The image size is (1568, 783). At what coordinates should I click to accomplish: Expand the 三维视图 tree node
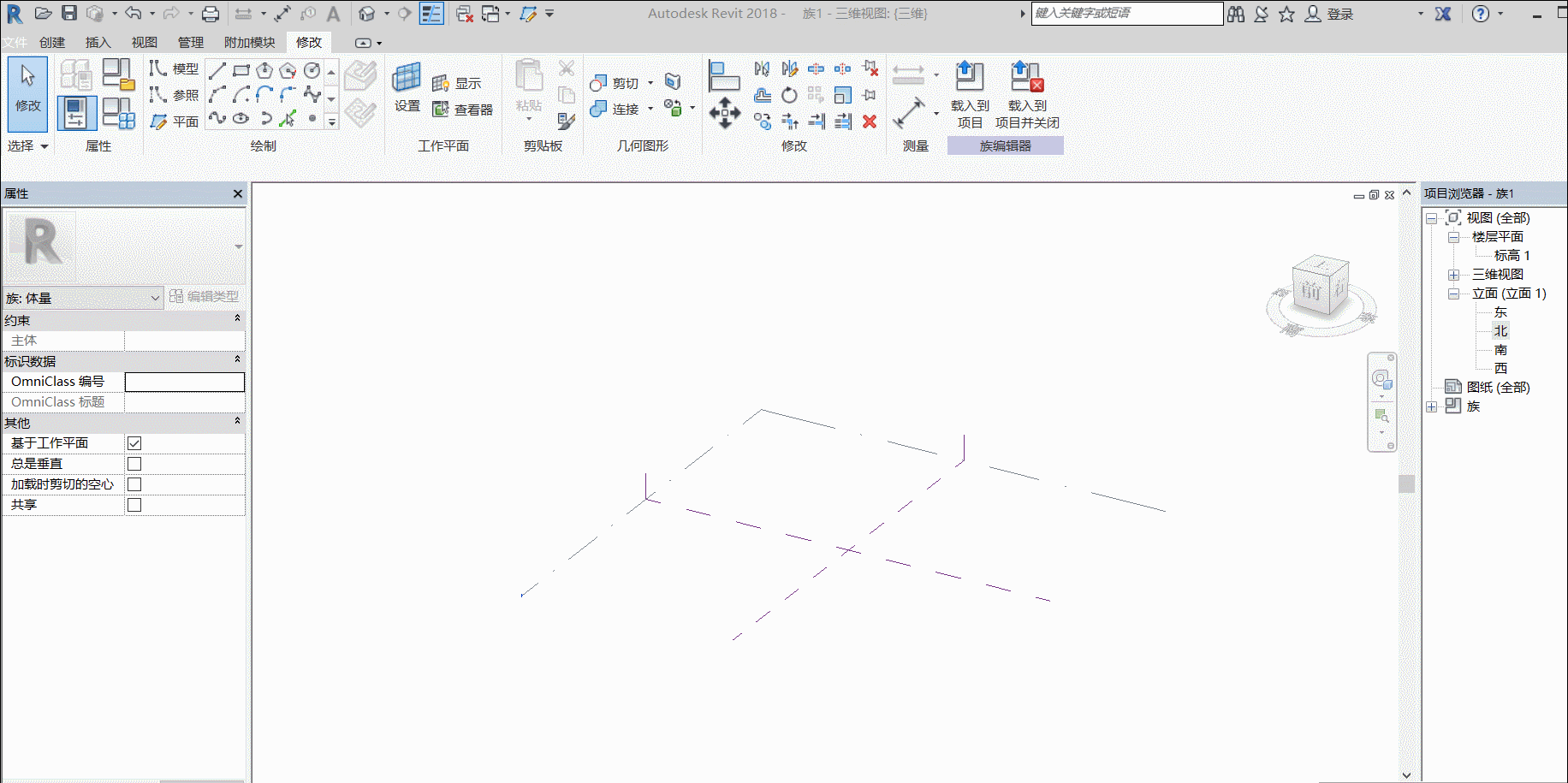1453,275
